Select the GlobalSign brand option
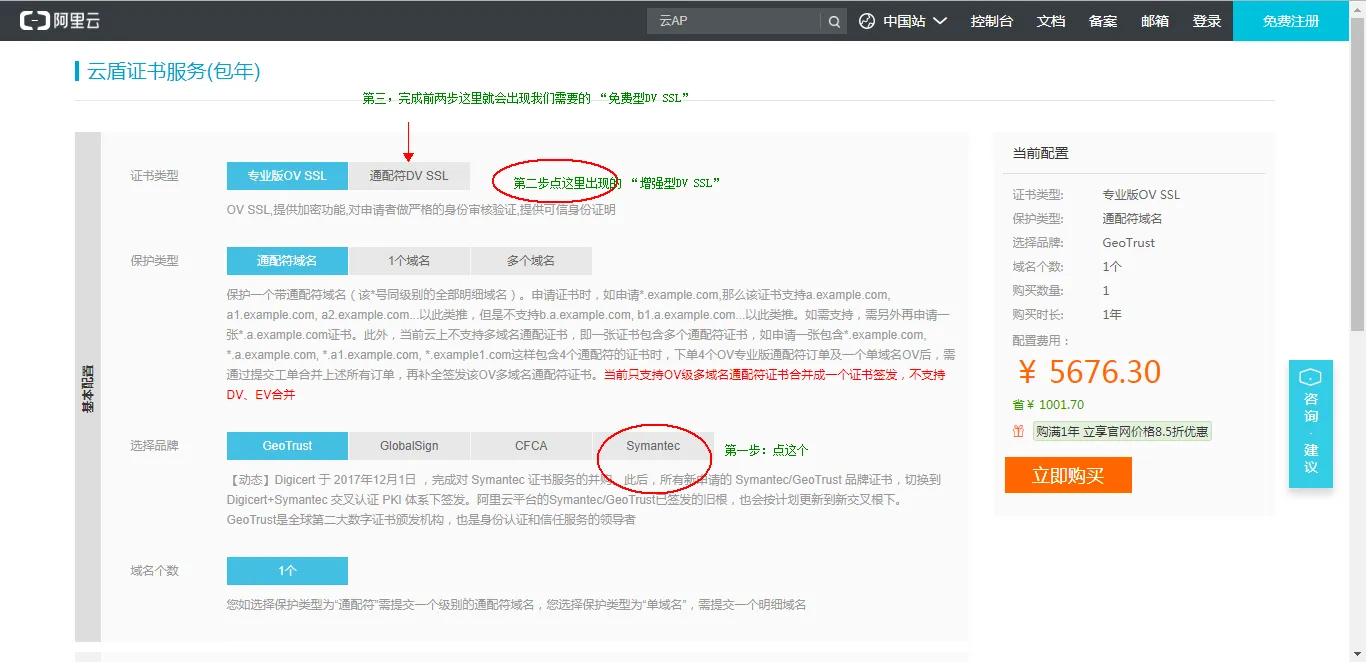1366x662 pixels. point(408,445)
